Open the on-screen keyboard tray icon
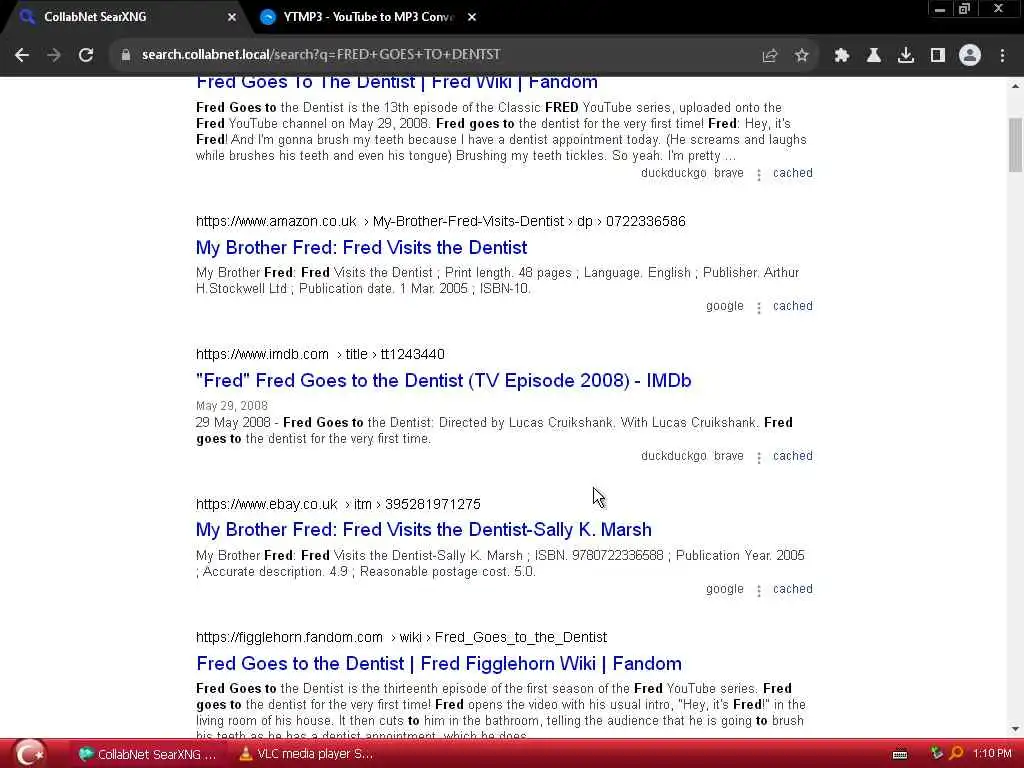This screenshot has height=768, width=1024. click(x=900, y=755)
